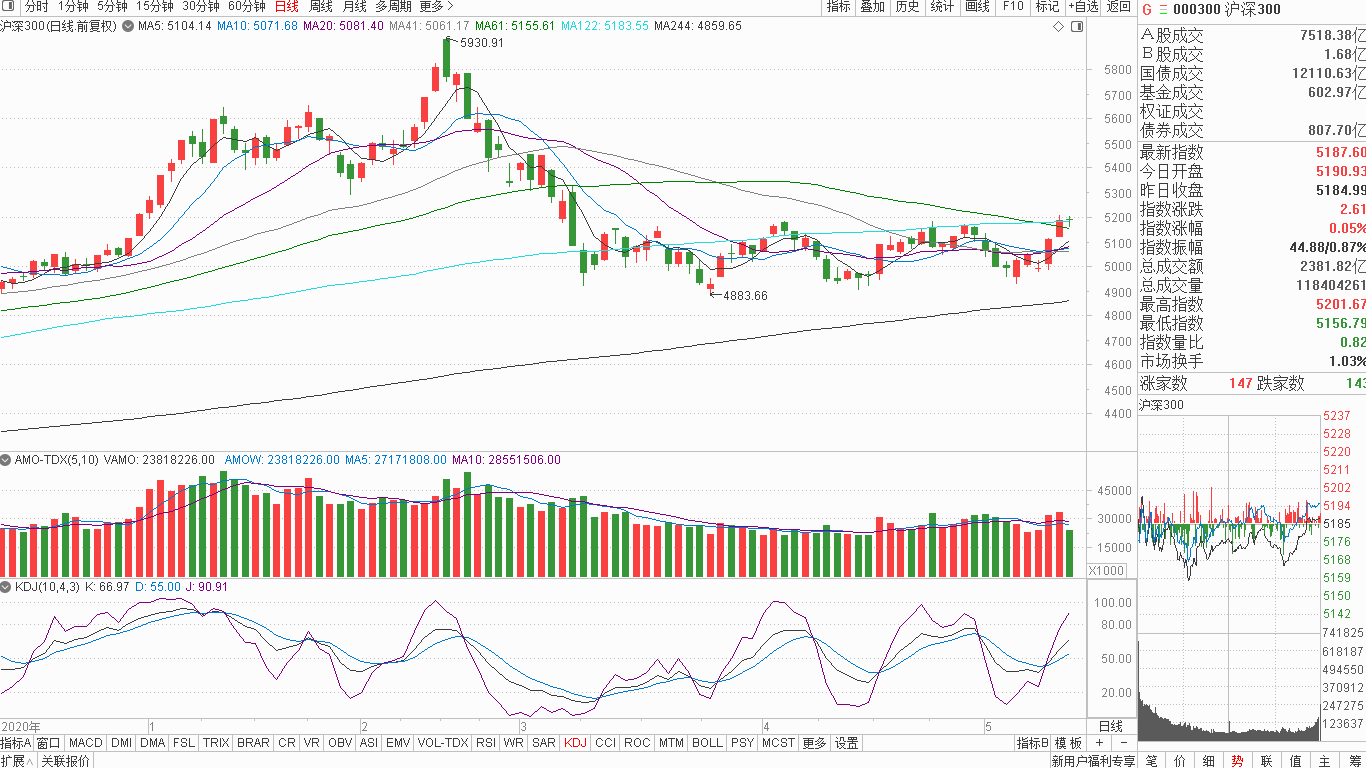The image size is (1366, 768).
Task: Select the 细 panel button
Action: tap(1209, 760)
